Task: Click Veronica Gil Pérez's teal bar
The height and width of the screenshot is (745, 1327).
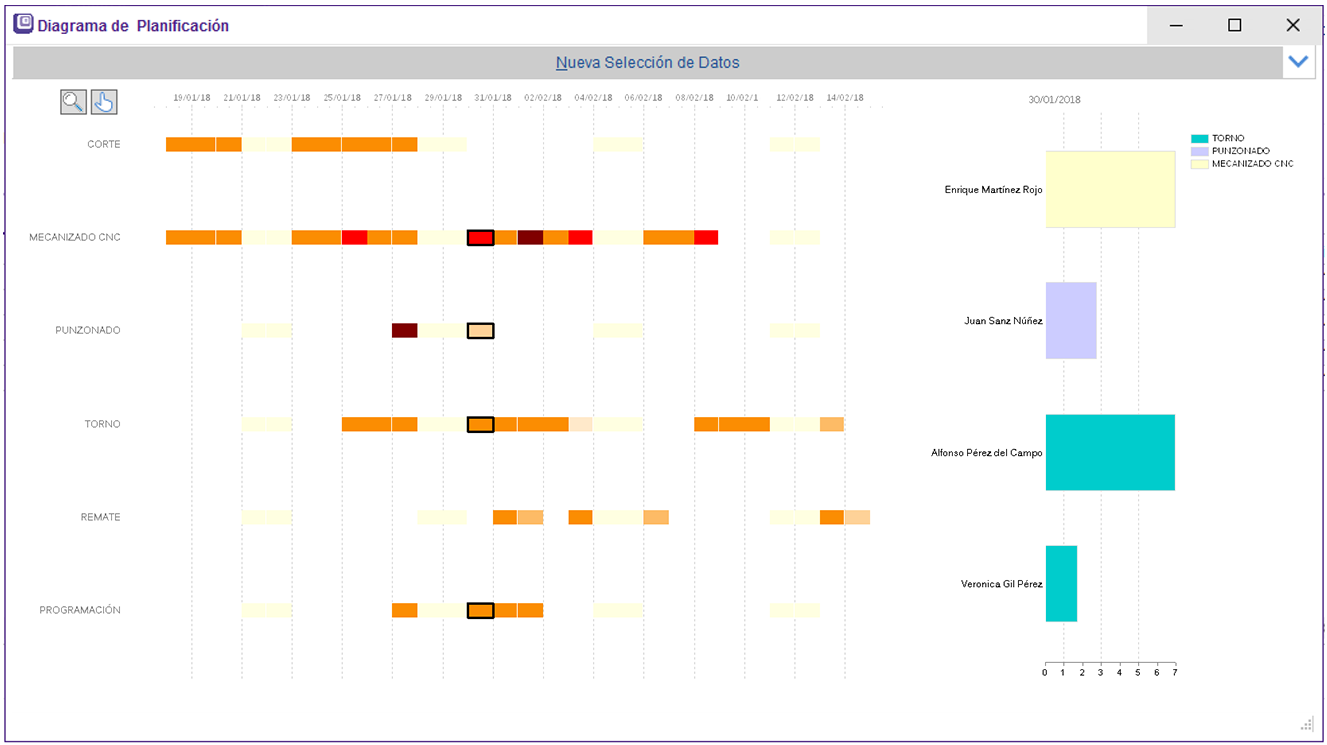Action: (x=1061, y=583)
